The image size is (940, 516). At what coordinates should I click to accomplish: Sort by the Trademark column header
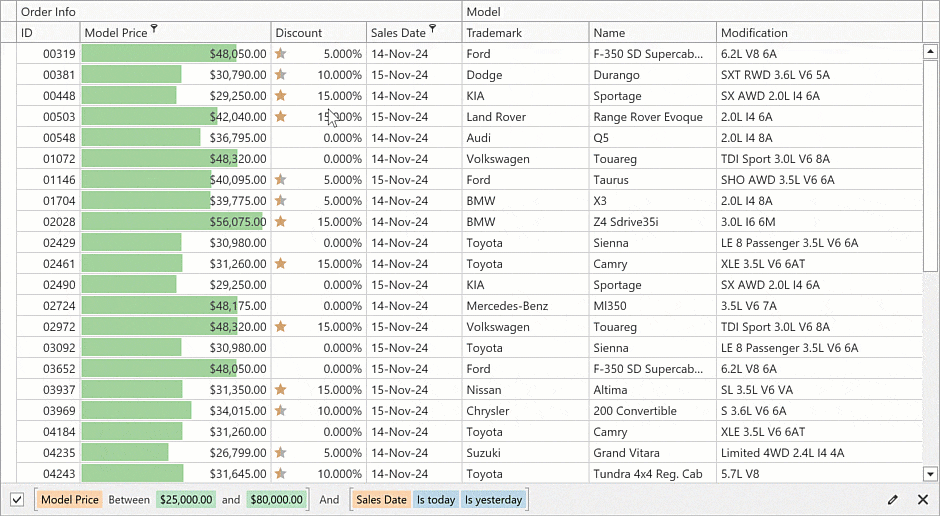525,32
